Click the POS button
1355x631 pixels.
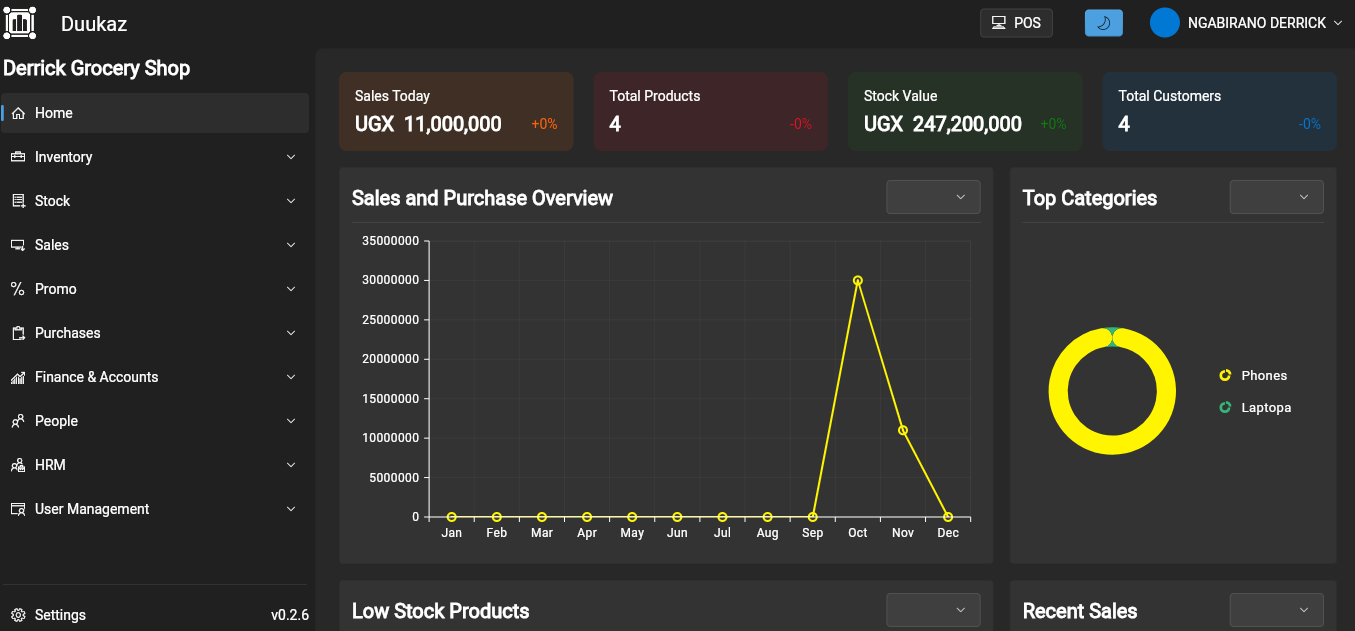pos(1016,22)
